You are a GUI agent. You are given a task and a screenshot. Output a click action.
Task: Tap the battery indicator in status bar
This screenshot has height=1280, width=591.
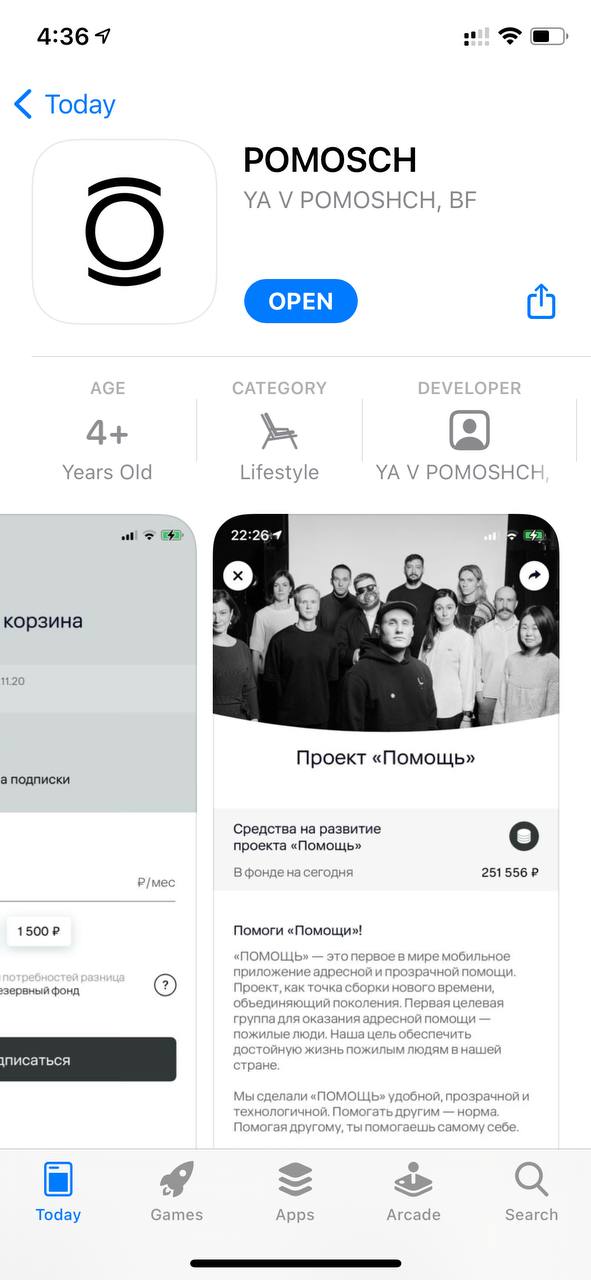pos(548,37)
